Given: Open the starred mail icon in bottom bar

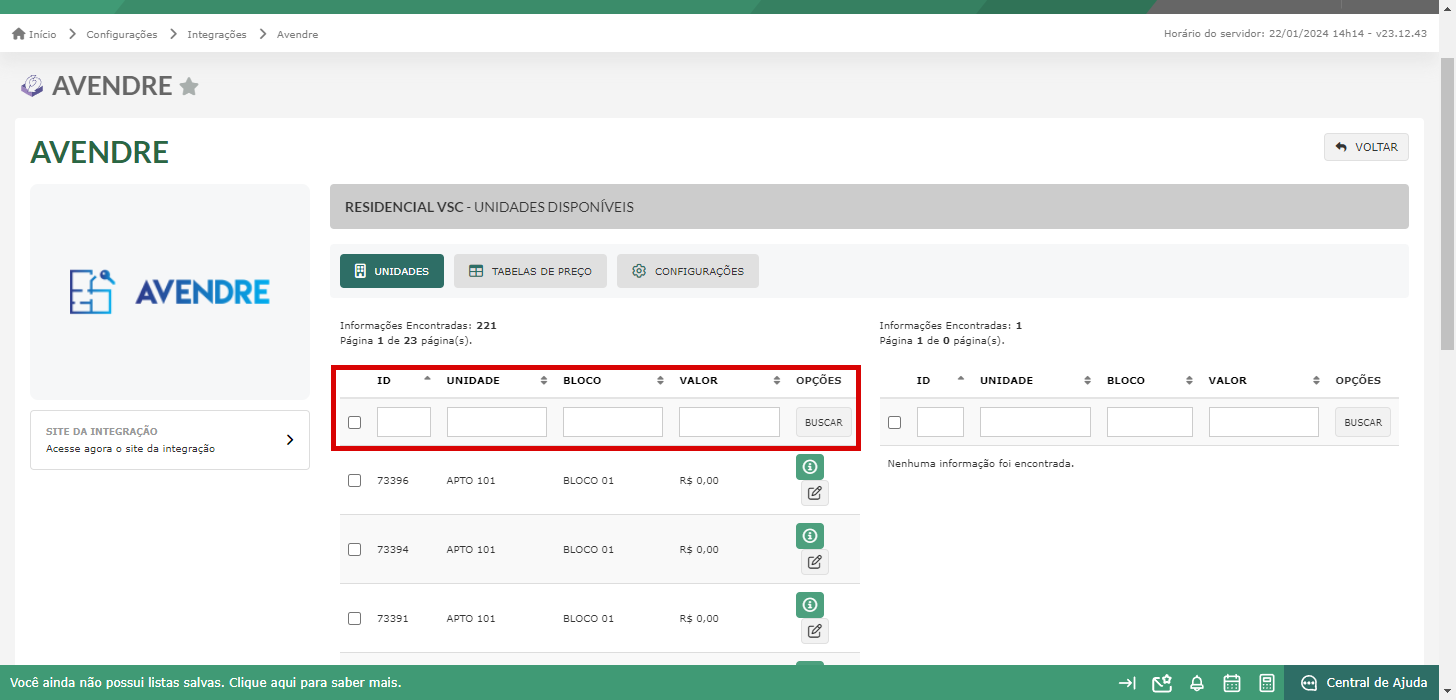Looking at the screenshot, I should click(x=1162, y=683).
